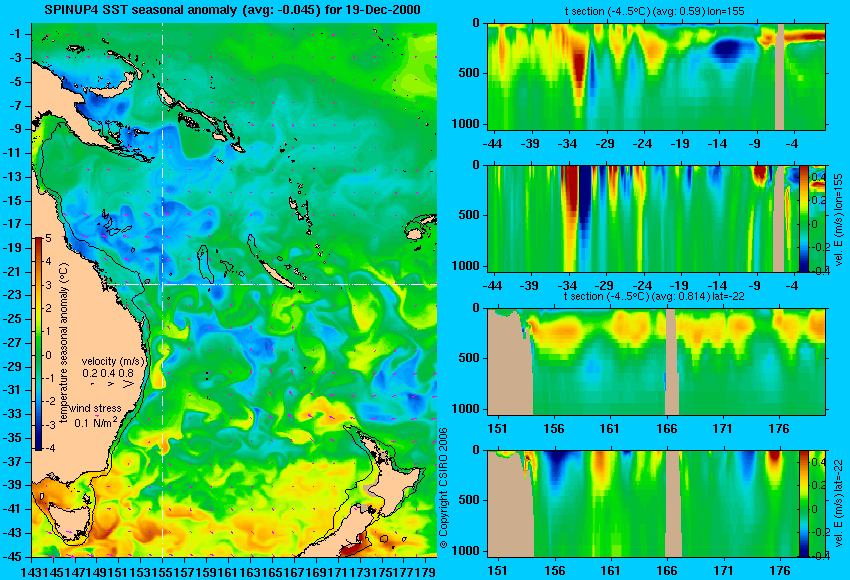The height and width of the screenshot is (580, 850).
Task: Open the eastward velocity section plot for lat=-22
Action: coord(643,504)
